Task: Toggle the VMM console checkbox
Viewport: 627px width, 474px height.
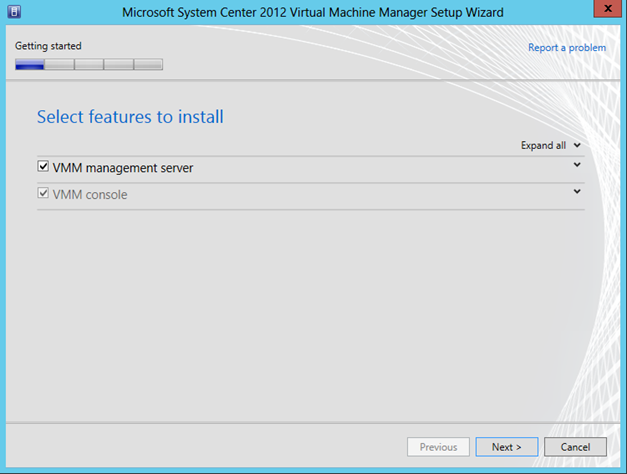Action: point(43,193)
